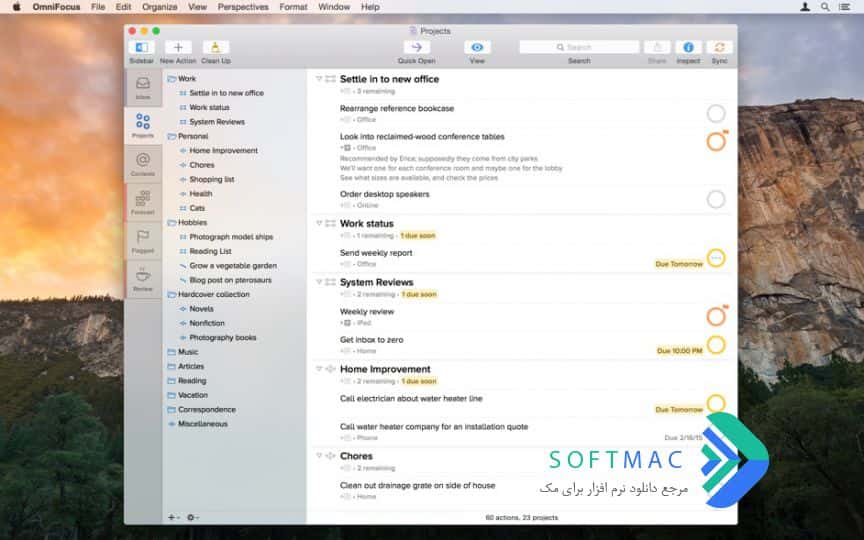Run Clean Up from toolbar
The width and height of the screenshot is (864, 540).
click(x=215, y=47)
